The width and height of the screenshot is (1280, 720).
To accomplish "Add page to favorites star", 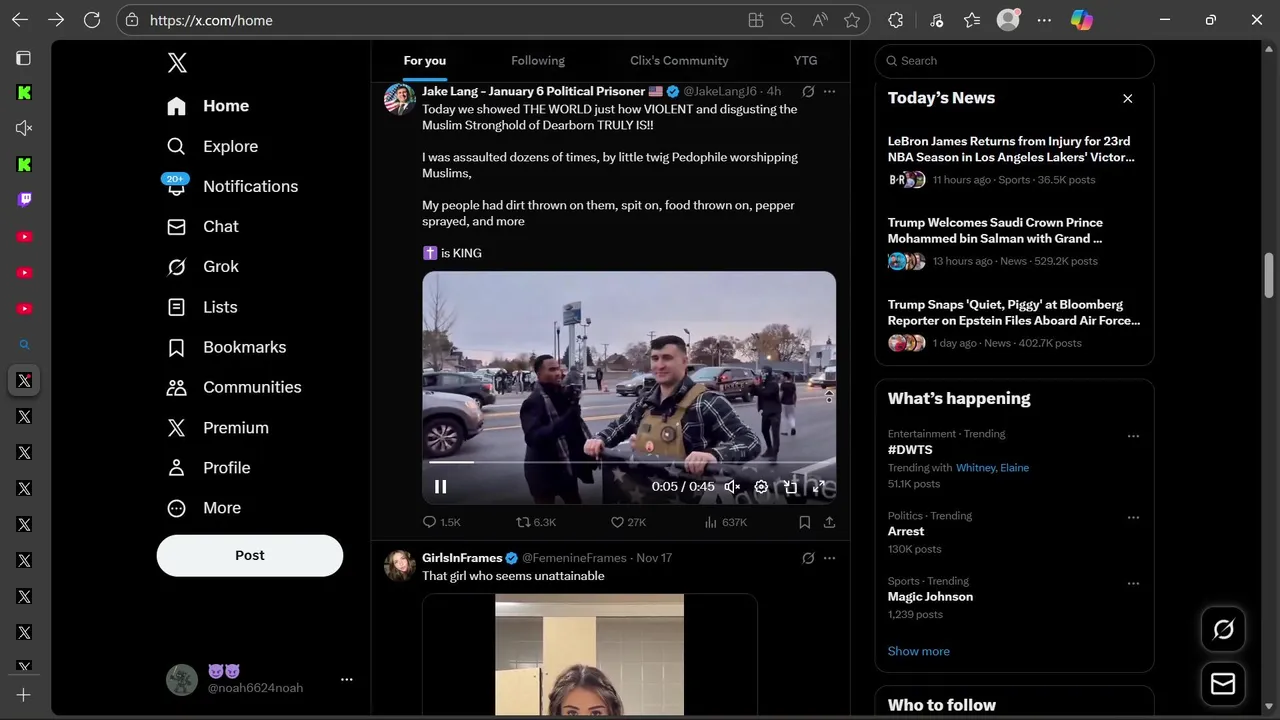I will (x=852, y=20).
